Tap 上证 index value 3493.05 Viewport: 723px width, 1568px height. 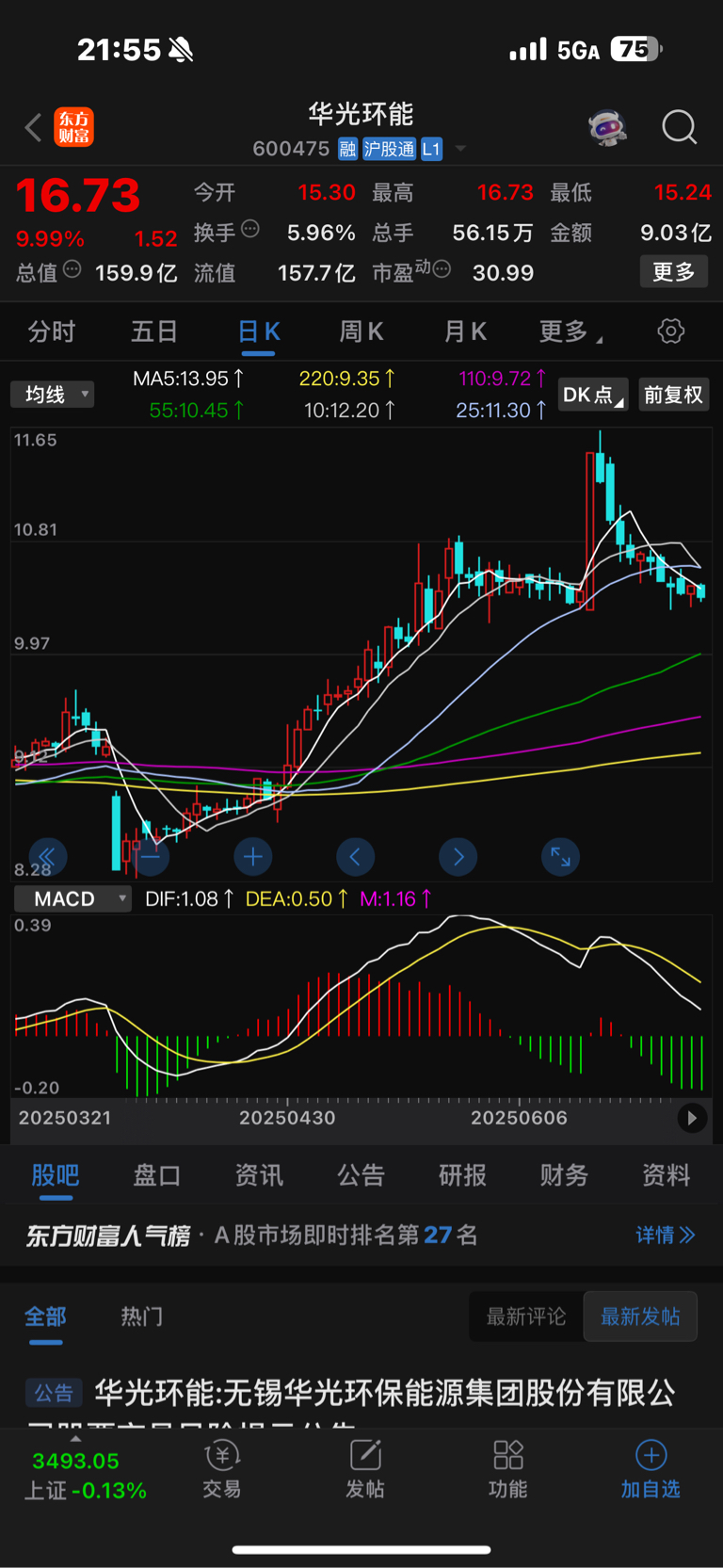pos(75,1462)
